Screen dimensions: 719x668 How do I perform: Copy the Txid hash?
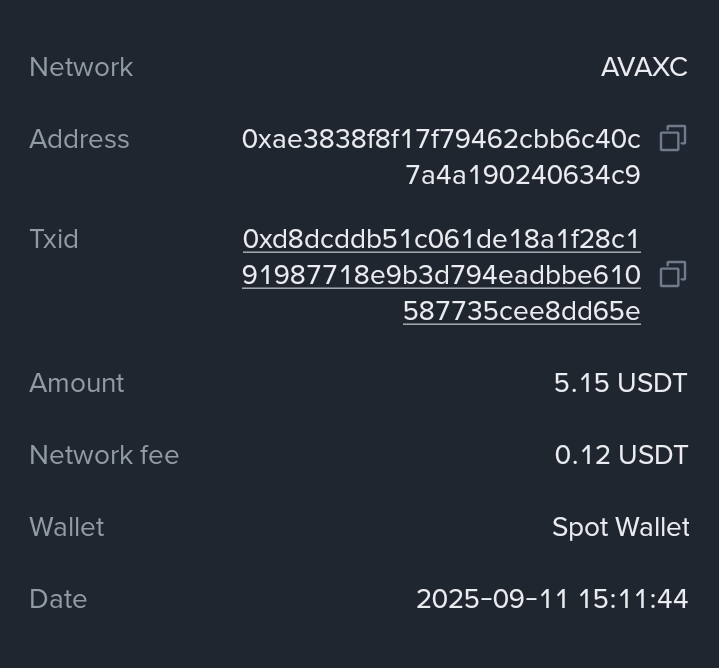tap(673, 275)
